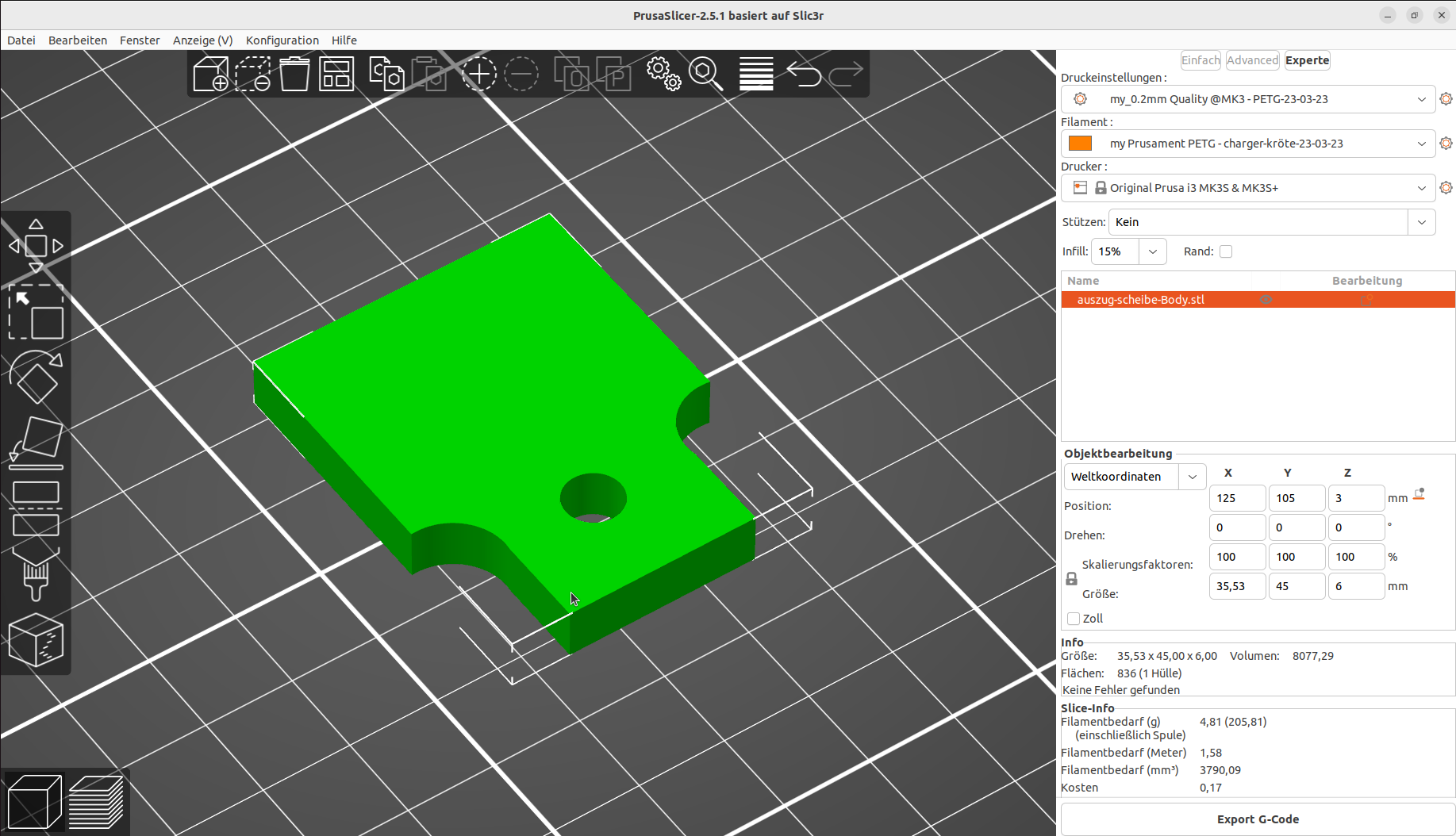
Task: Switch to Einfach mode tab
Action: click(1201, 60)
